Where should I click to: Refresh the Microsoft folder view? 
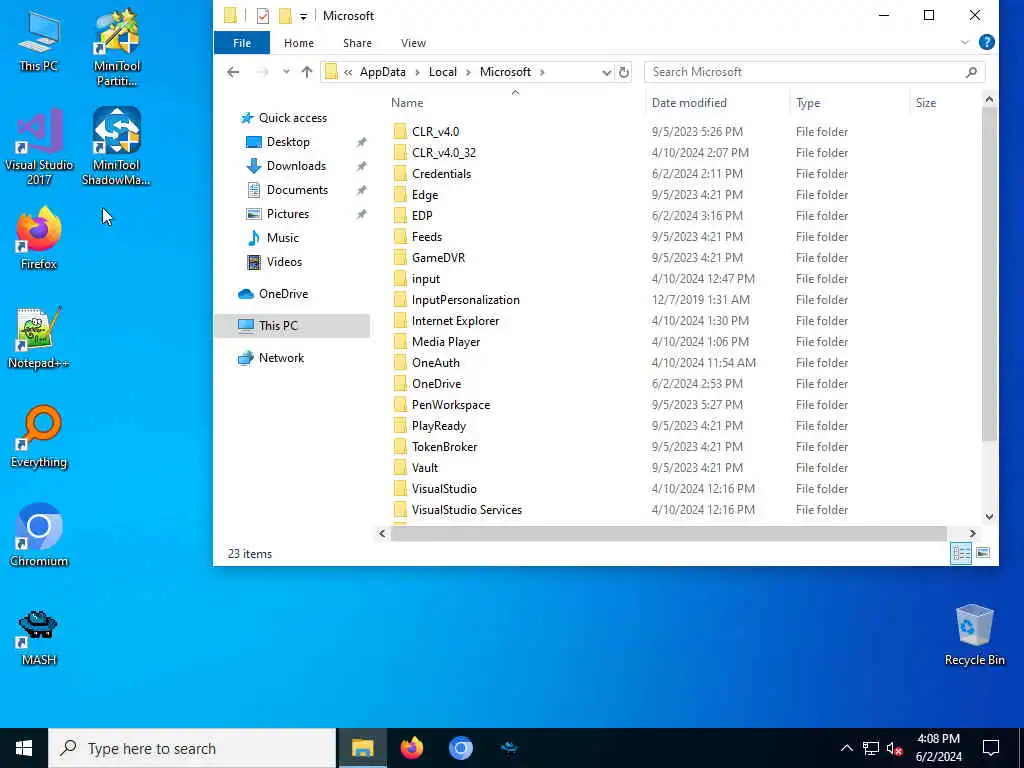tap(624, 72)
